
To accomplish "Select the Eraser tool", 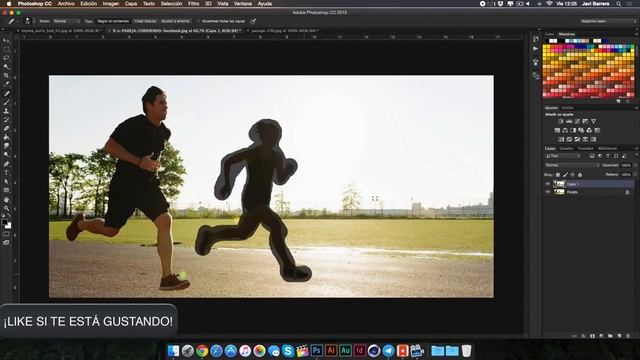I will coord(6,129).
